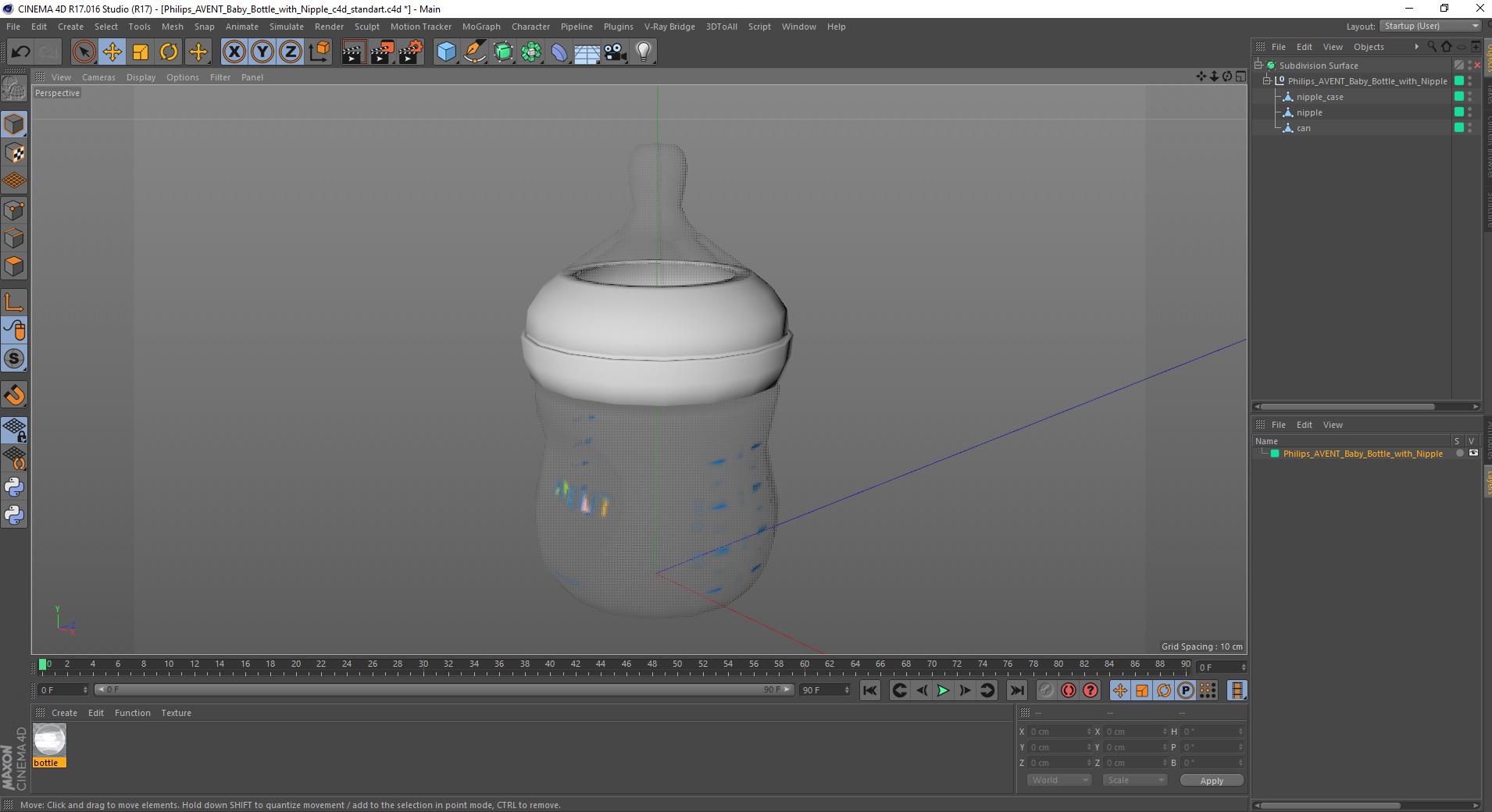Open viewport Cameras menu
Screen dimensions: 1492x812
point(98,77)
